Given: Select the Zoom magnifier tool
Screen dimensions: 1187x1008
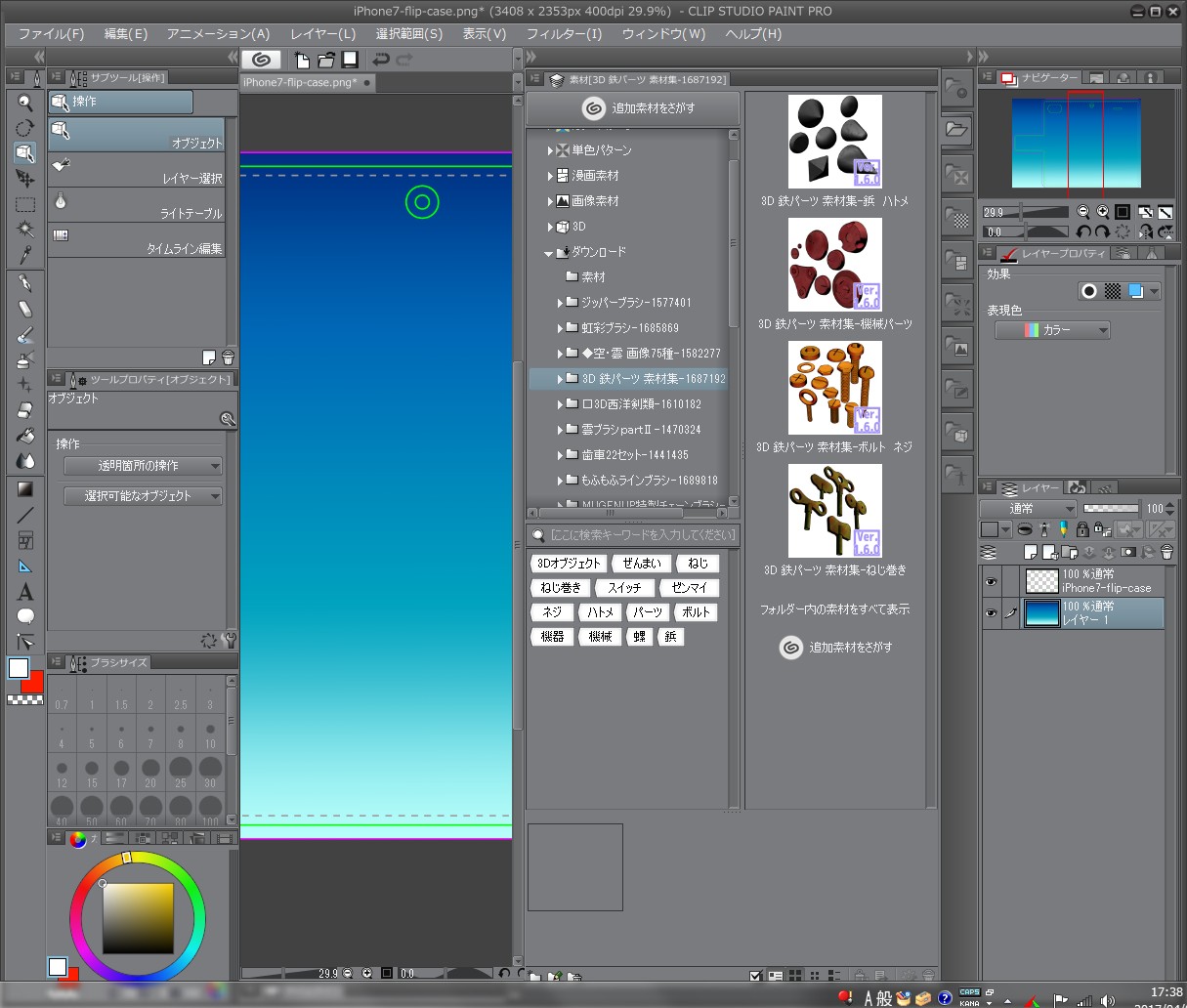Looking at the screenshot, I should coord(25,103).
